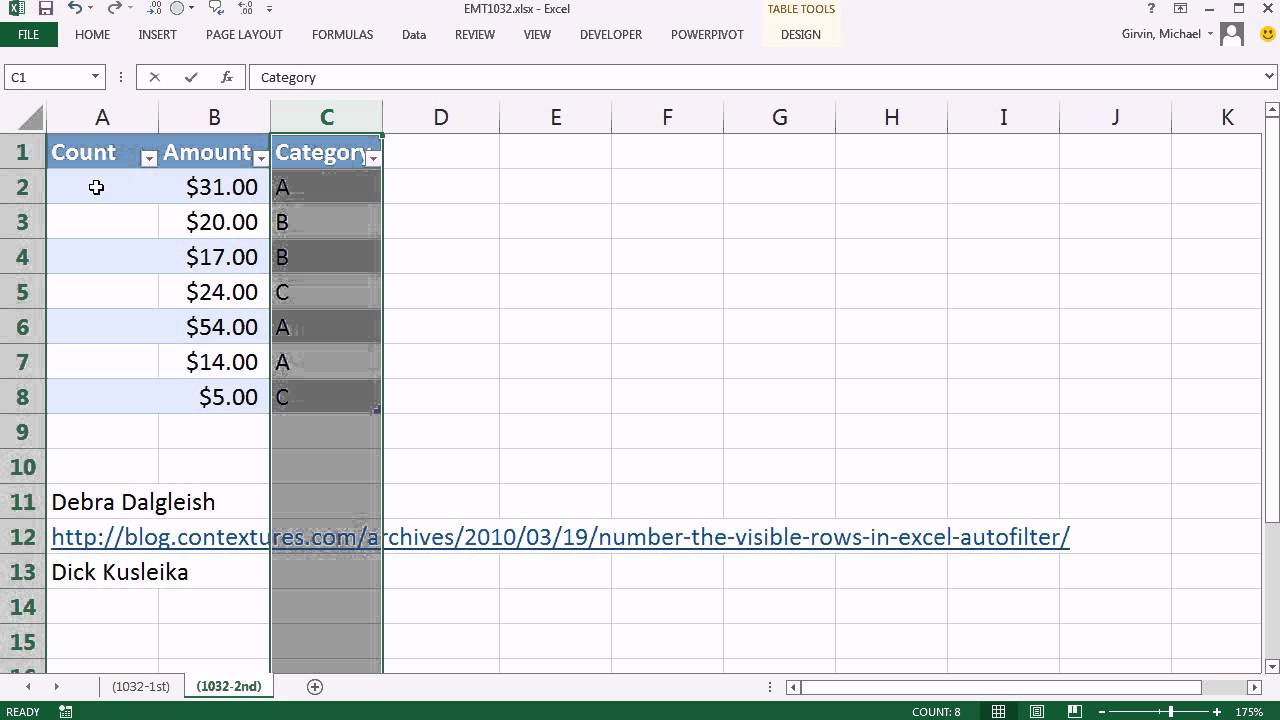Viewport: 1280px width, 720px height.
Task: Switch to the (1032-1st) sheet tab
Action: (x=141, y=686)
